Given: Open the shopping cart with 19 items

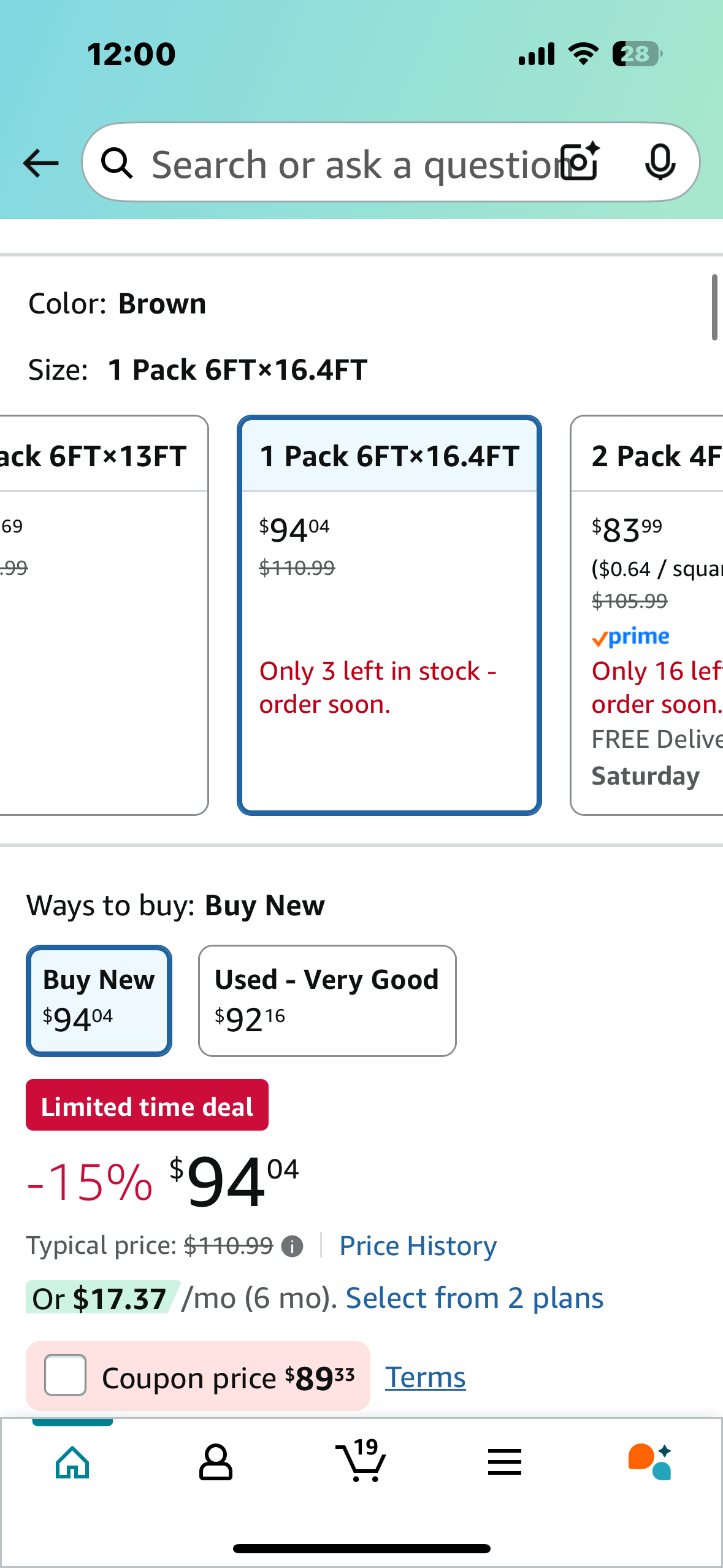Looking at the screenshot, I should (361, 1460).
